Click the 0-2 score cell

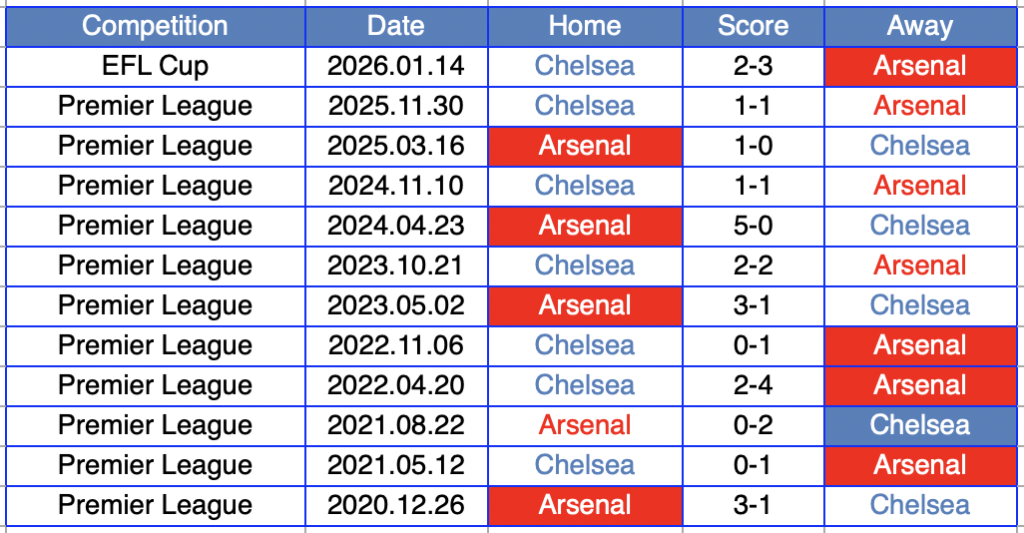[753, 425]
